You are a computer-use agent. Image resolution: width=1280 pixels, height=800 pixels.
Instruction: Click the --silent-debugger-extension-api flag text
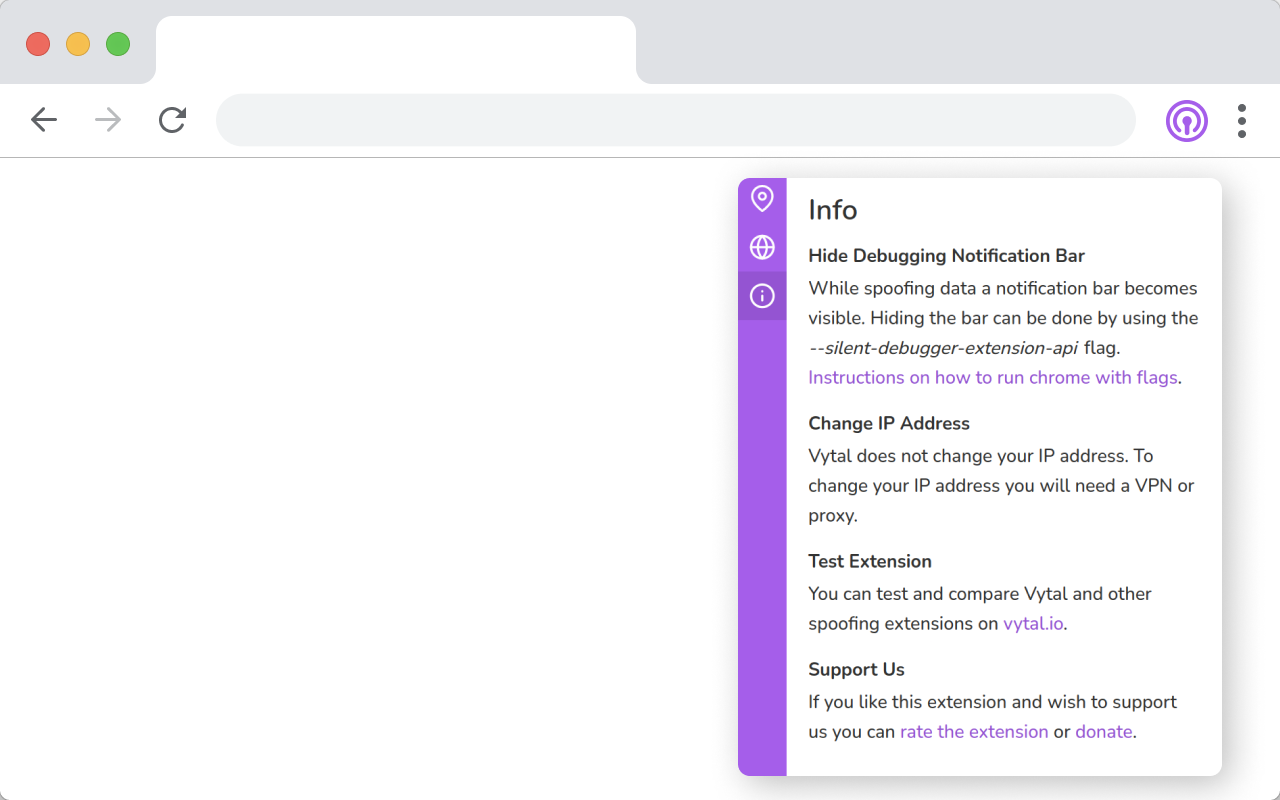coord(943,348)
